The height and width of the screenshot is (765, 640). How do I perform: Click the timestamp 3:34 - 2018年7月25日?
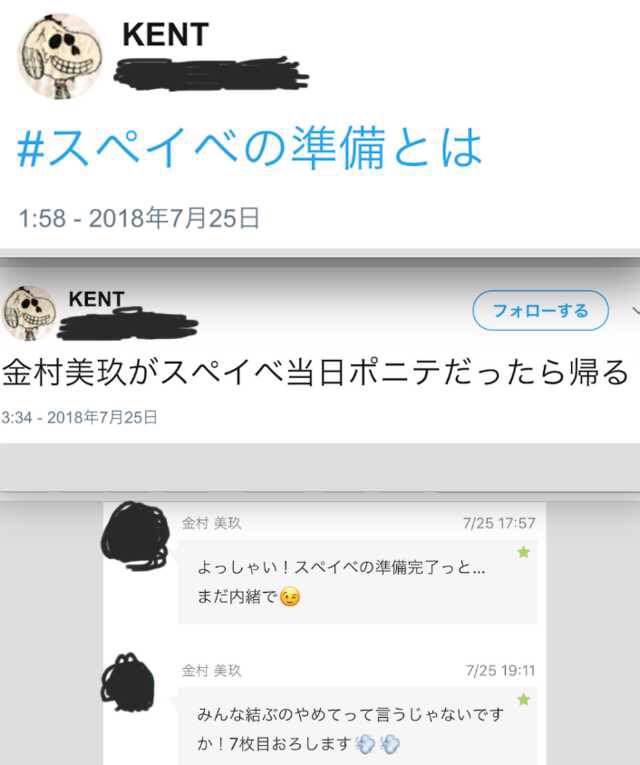(79, 418)
